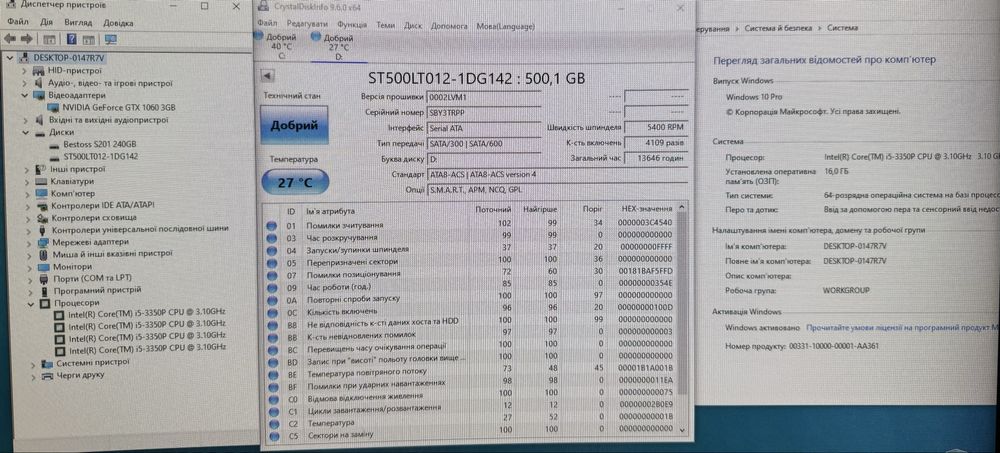
Task: Open Довідка menu in Device Manager
Action: click(118, 23)
